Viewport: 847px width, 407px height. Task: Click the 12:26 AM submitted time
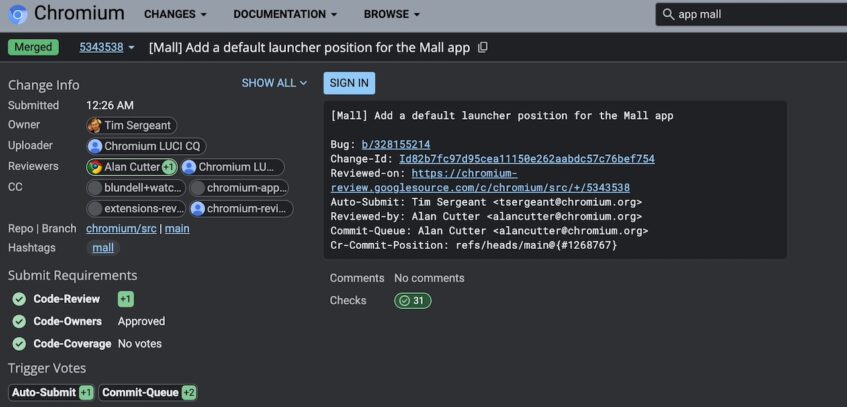[x=110, y=105]
